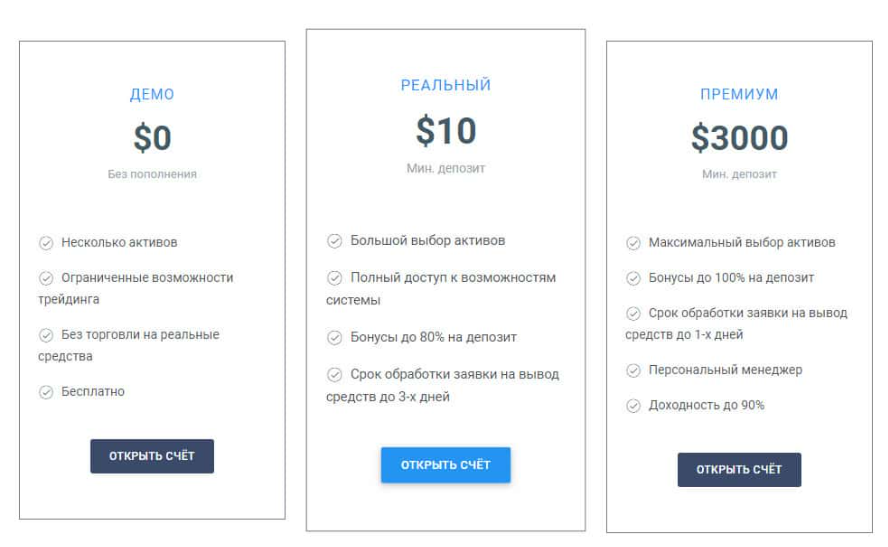Click checkmark icon next to Ограниченные возможности трейдинга
Viewport: 888px width, 547px height.
point(46,277)
